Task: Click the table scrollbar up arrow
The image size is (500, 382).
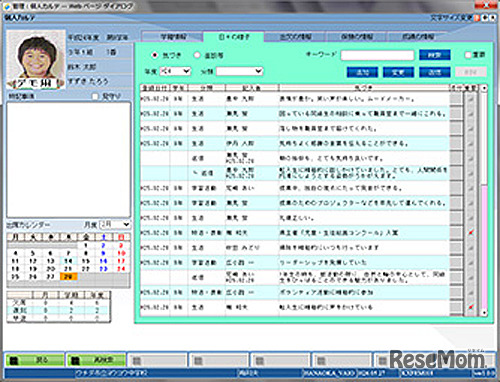Action: (x=484, y=88)
